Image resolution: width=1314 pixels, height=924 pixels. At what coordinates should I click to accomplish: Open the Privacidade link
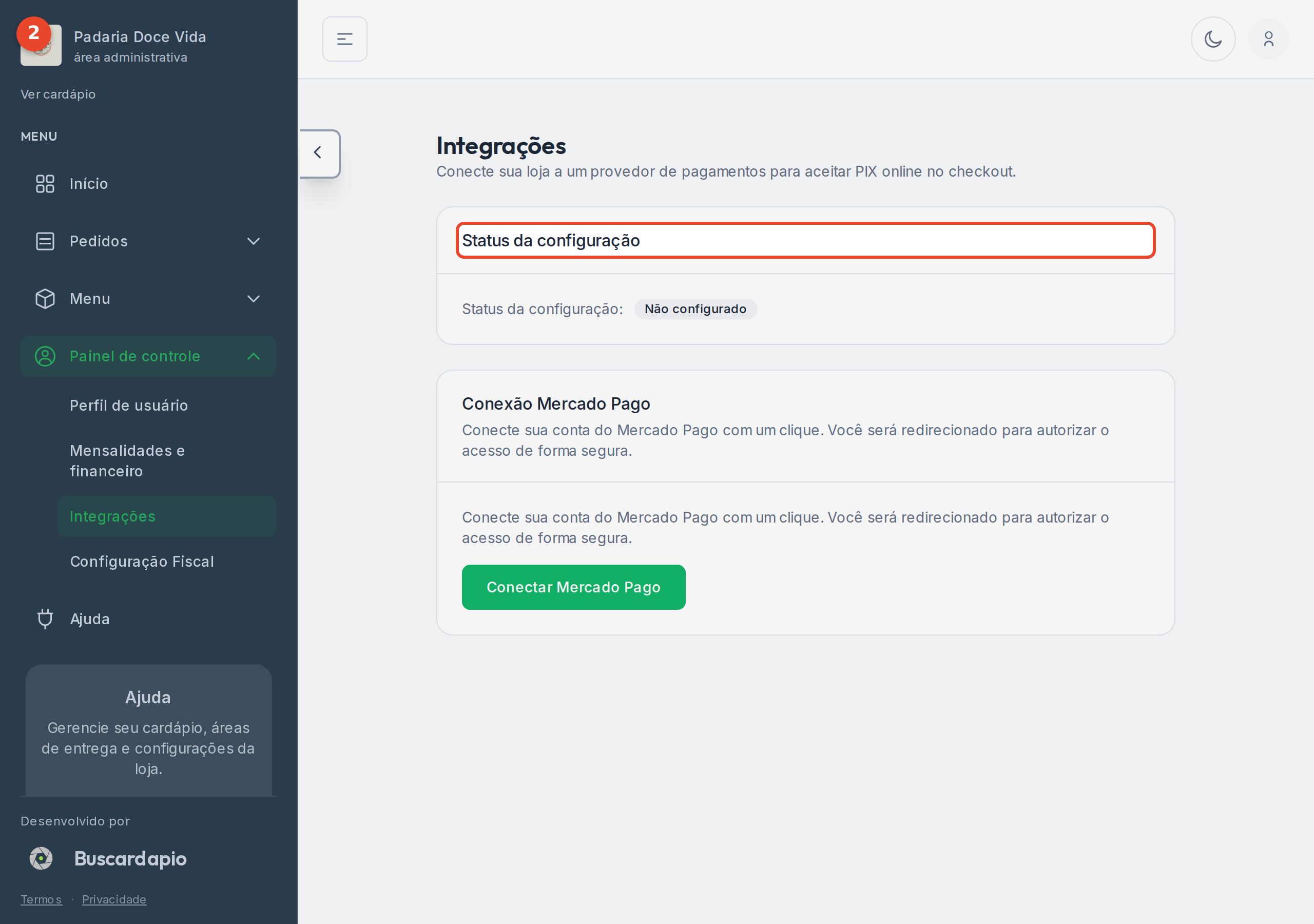coord(114,899)
